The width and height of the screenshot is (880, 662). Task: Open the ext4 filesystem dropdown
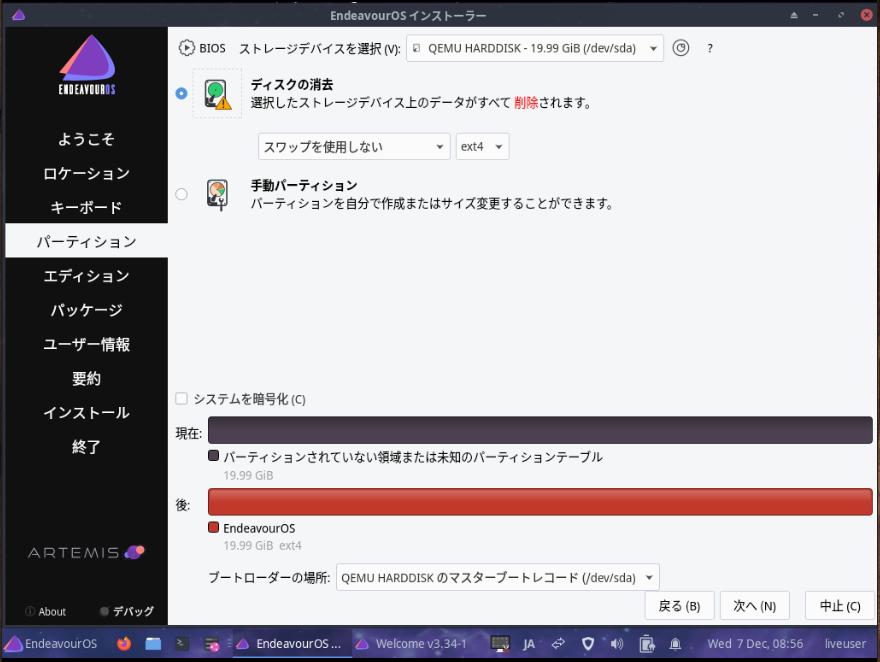[482, 146]
